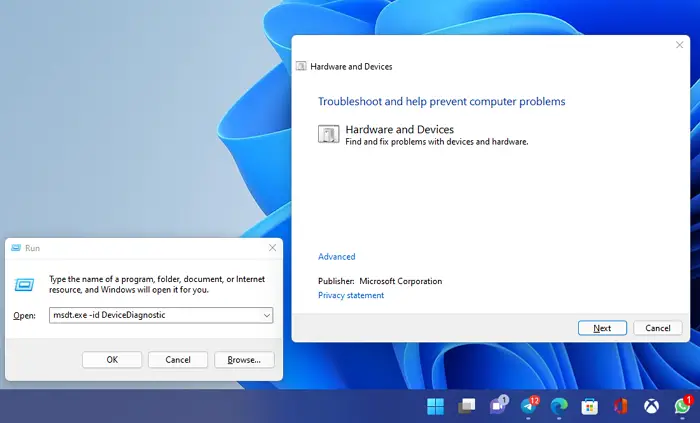Image resolution: width=700 pixels, height=423 pixels.
Task: Open Microsoft Store from the taskbar
Action: [590, 406]
